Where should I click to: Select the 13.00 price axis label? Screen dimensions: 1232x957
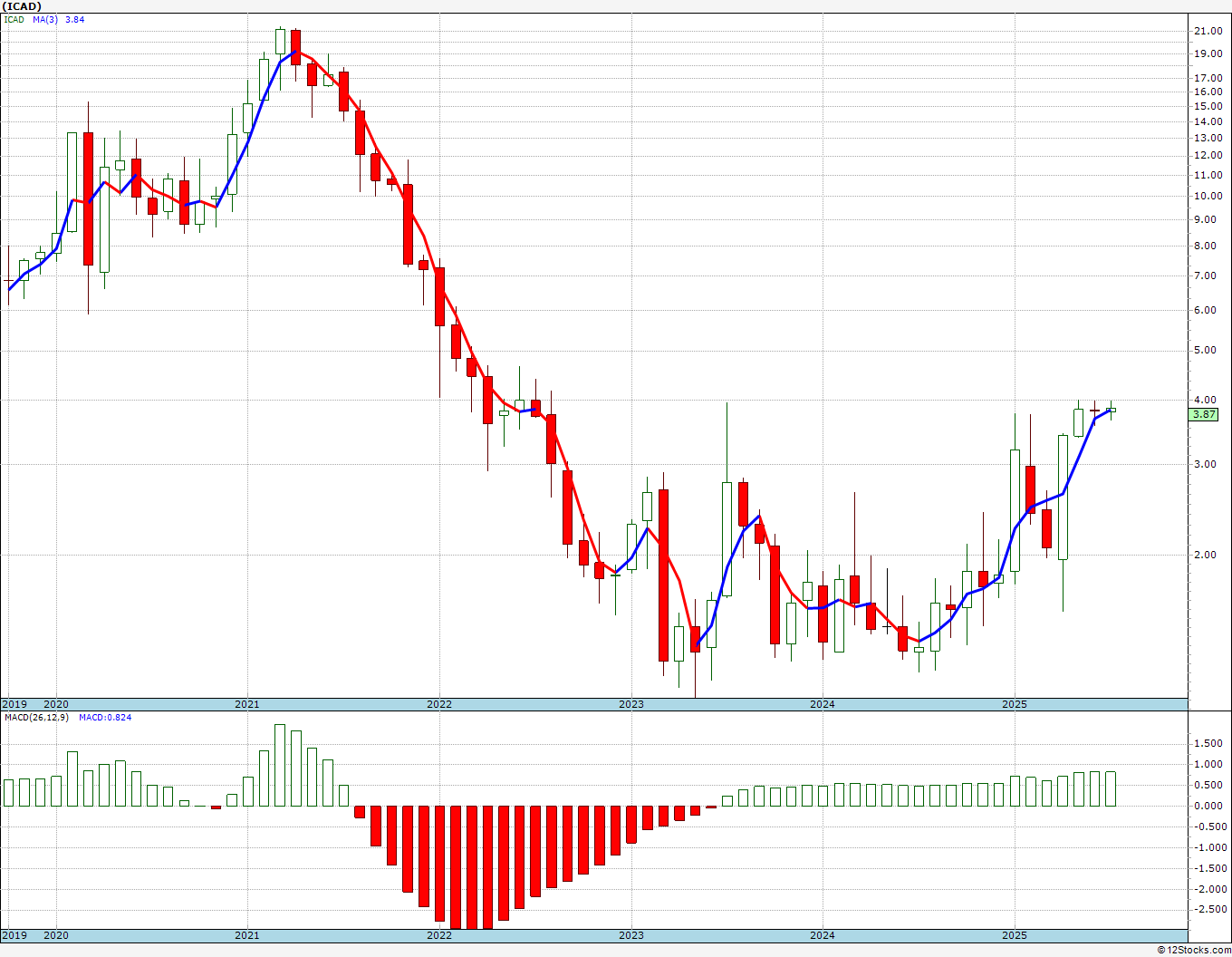(x=1208, y=139)
